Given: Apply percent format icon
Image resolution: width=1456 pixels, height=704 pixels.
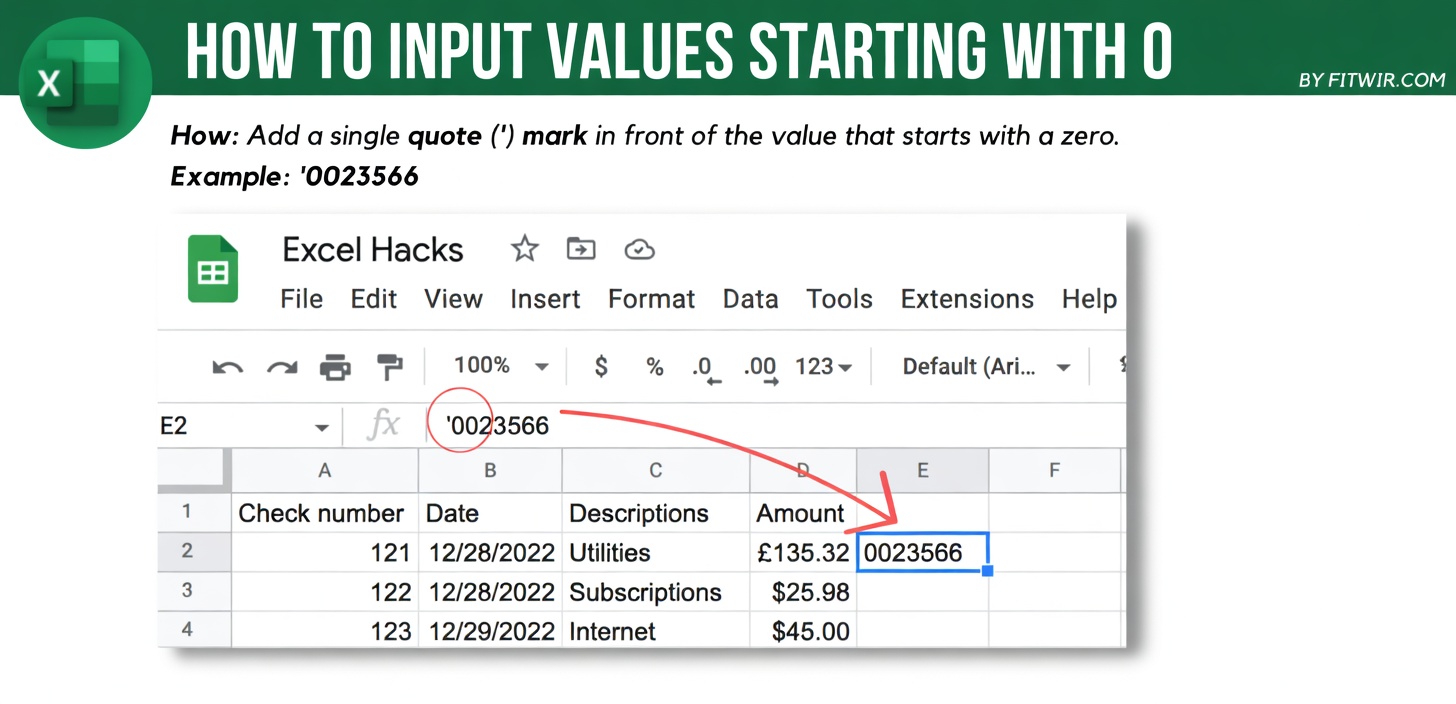Looking at the screenshot, I should (x=654, y=367).
